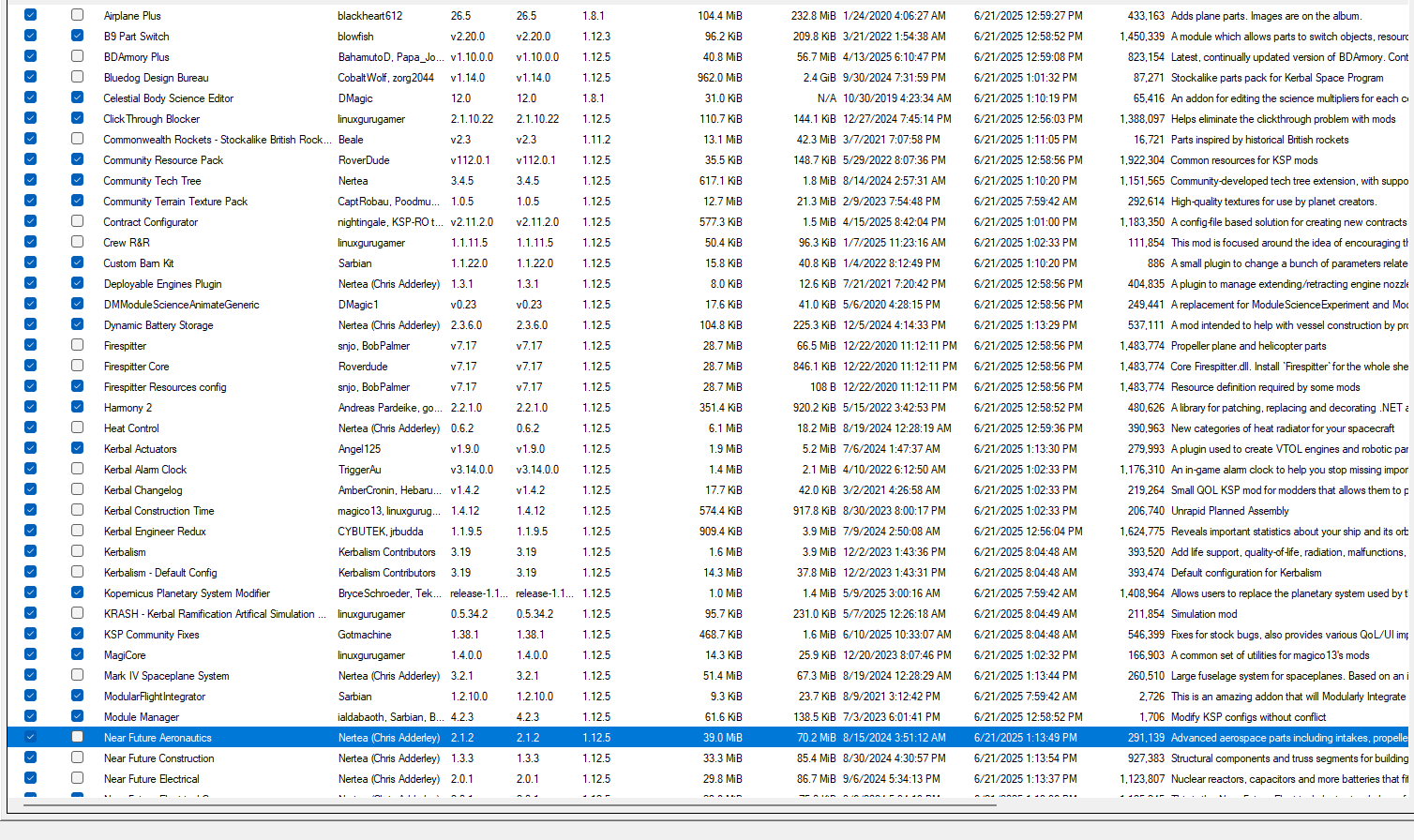The width and height of the screenshot is (1414, 840).
Task: Select Kerbal Actuators mod name
Action: [140, 449]
